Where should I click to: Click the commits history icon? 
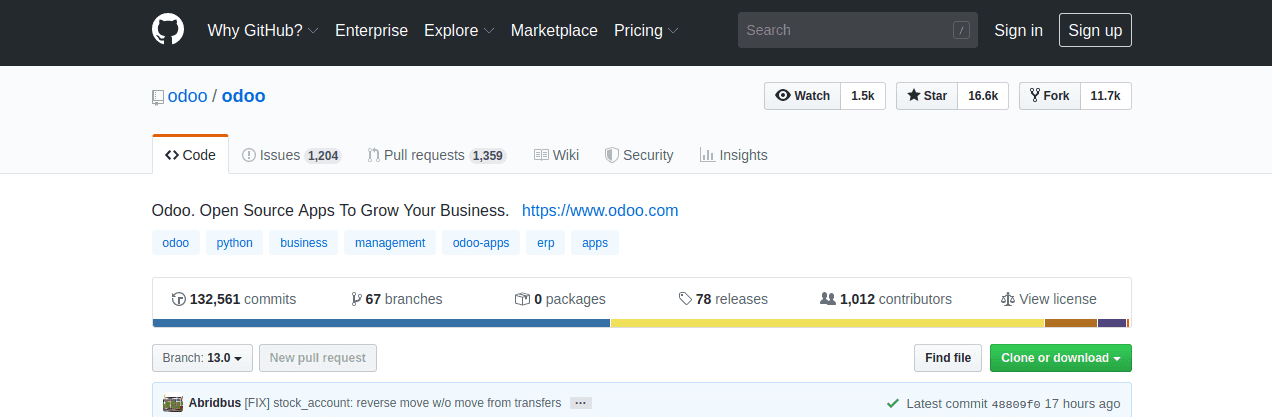[x=179, y=299]
